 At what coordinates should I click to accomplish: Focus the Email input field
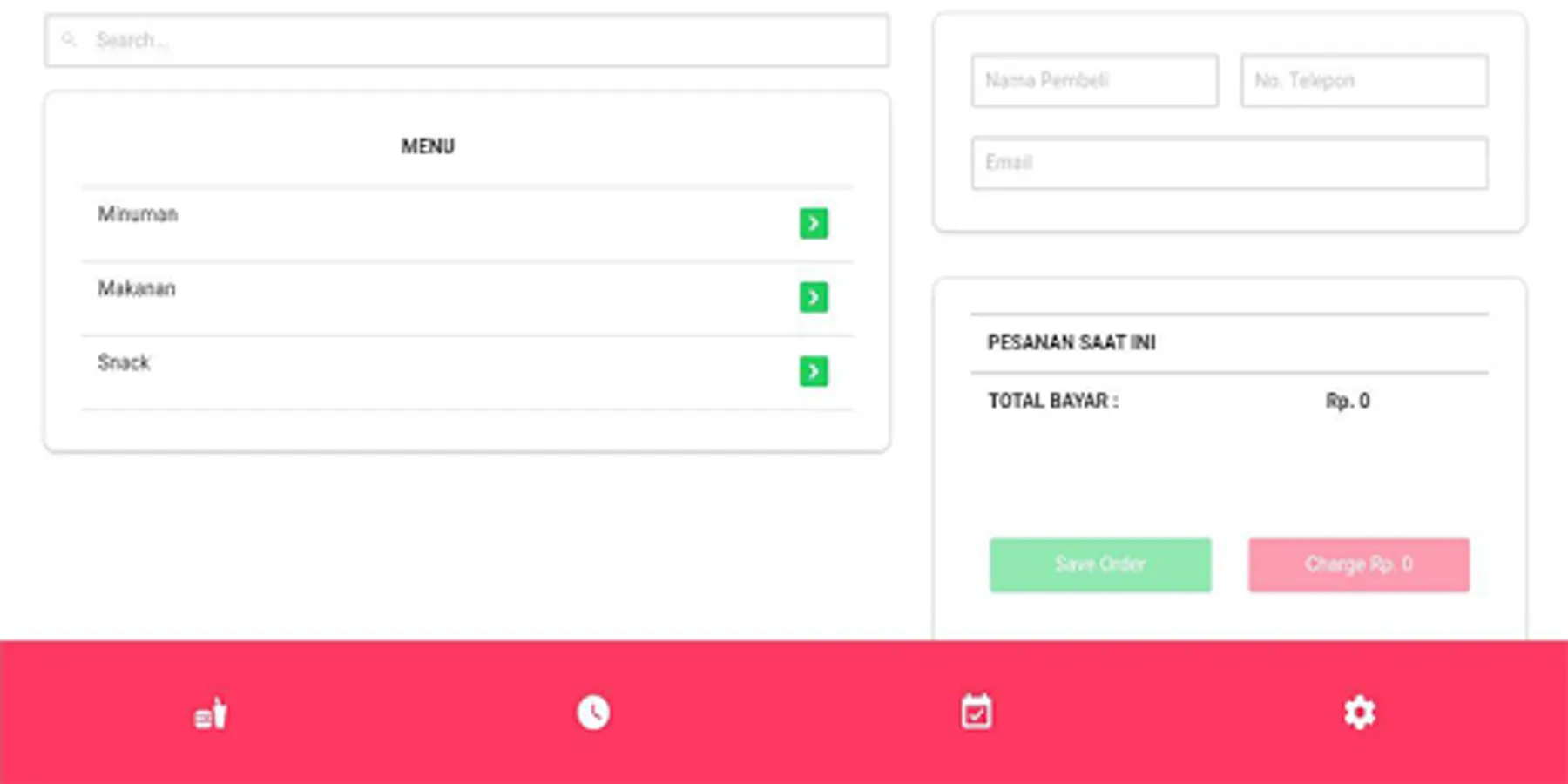click(1230, 163)
